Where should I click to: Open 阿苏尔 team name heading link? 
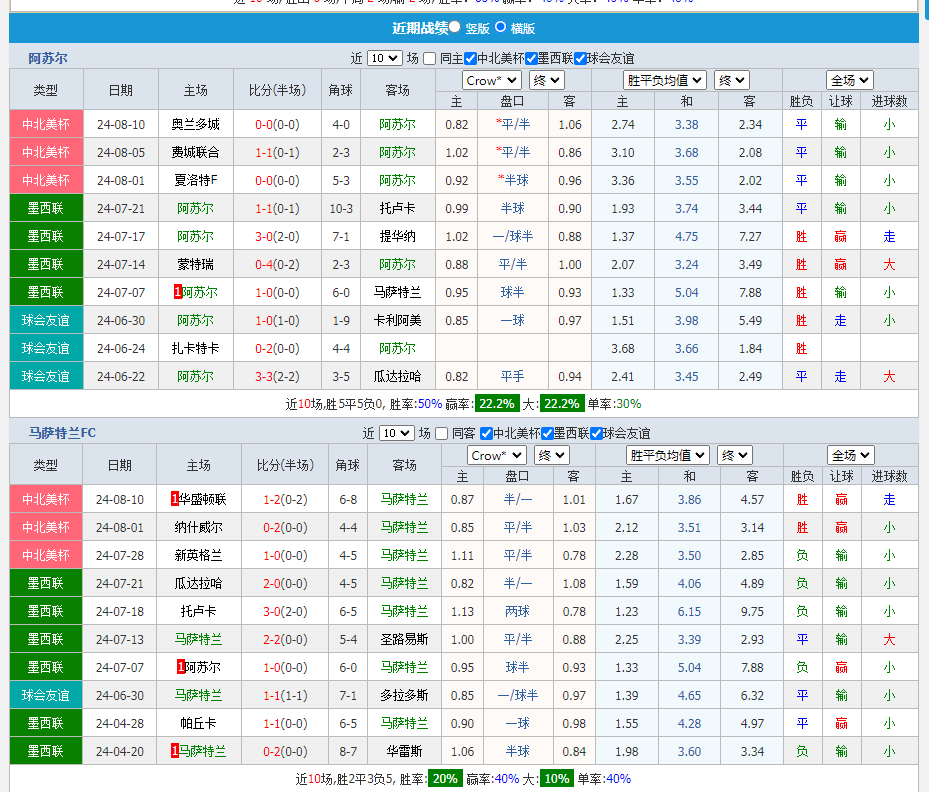pos(48,58)
